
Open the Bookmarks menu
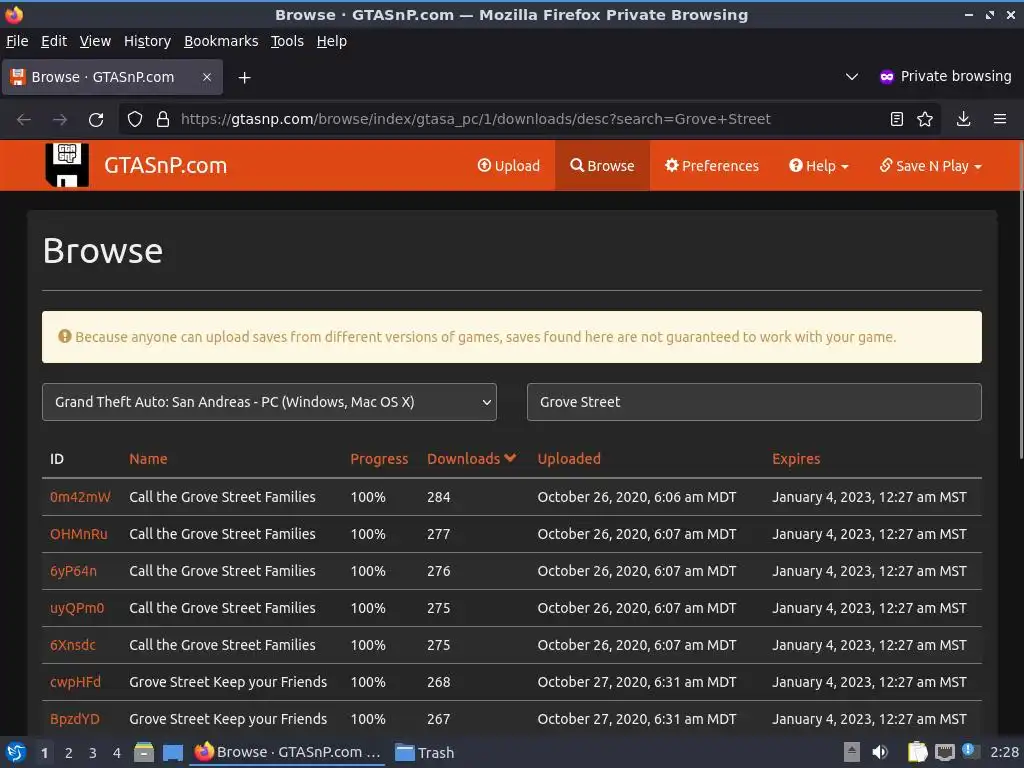pyautogui.click(x=221, y=41)
